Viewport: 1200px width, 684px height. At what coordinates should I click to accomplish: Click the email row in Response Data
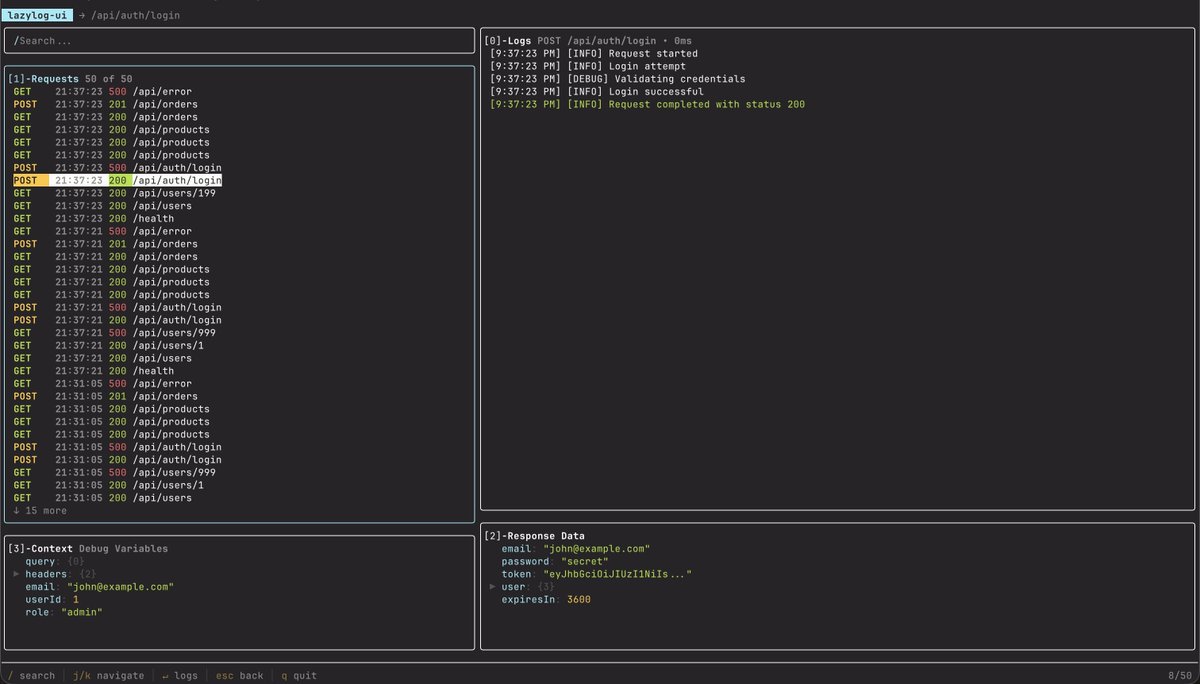576,548
